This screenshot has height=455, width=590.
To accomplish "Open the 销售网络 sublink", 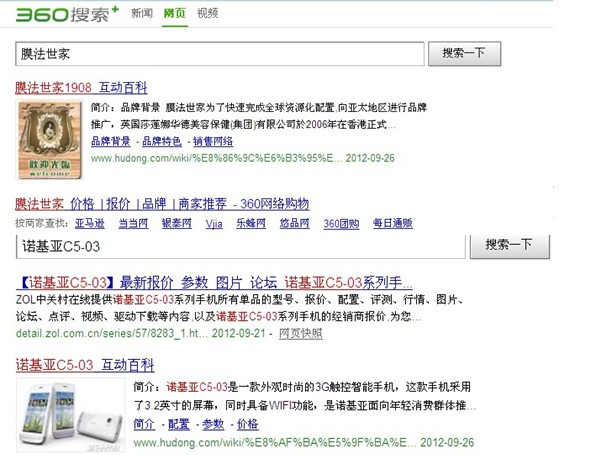I will (213, 141).
